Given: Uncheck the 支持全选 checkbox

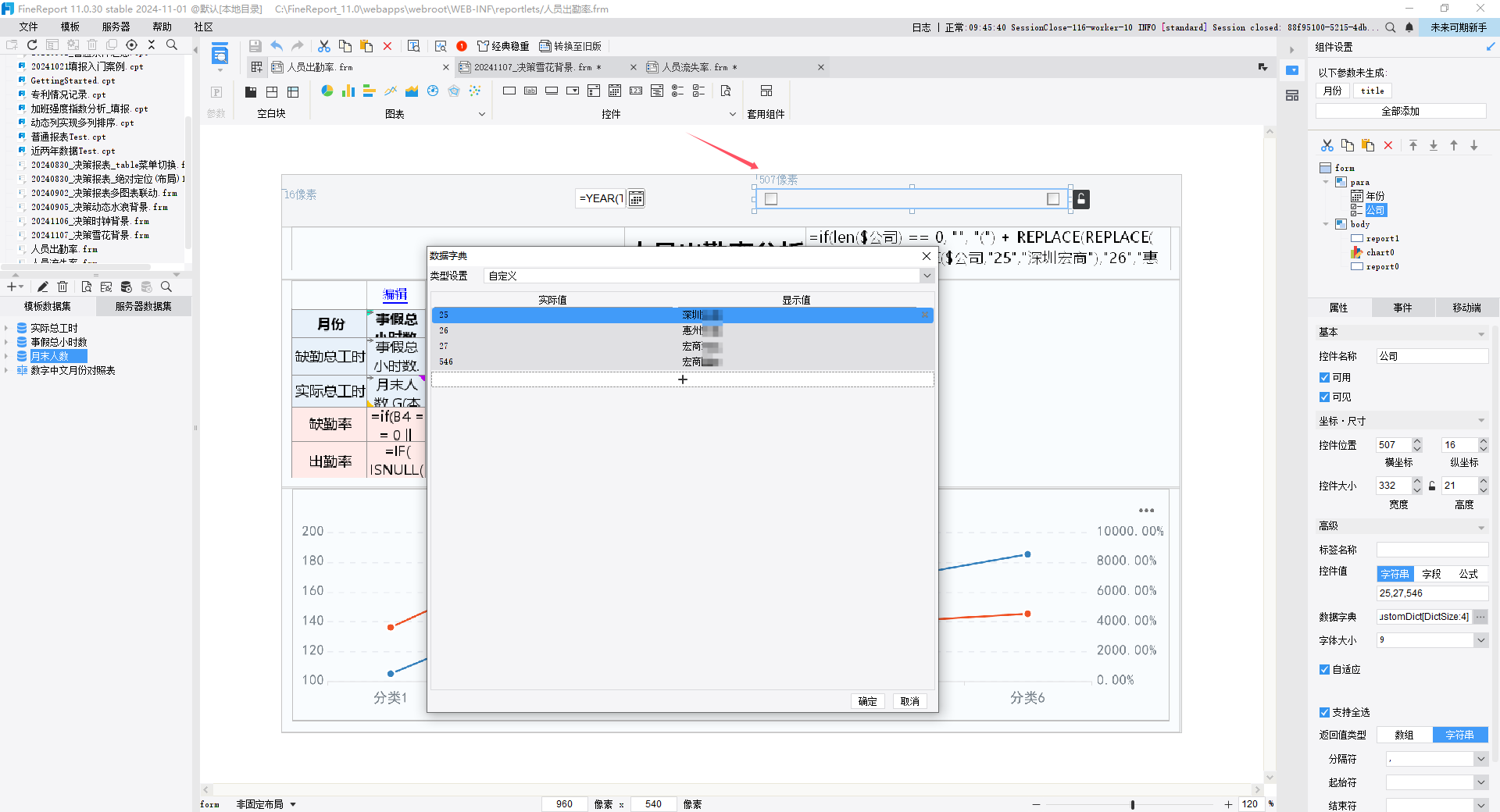Looking at the screenshot, I should [x=1325, y=713].
